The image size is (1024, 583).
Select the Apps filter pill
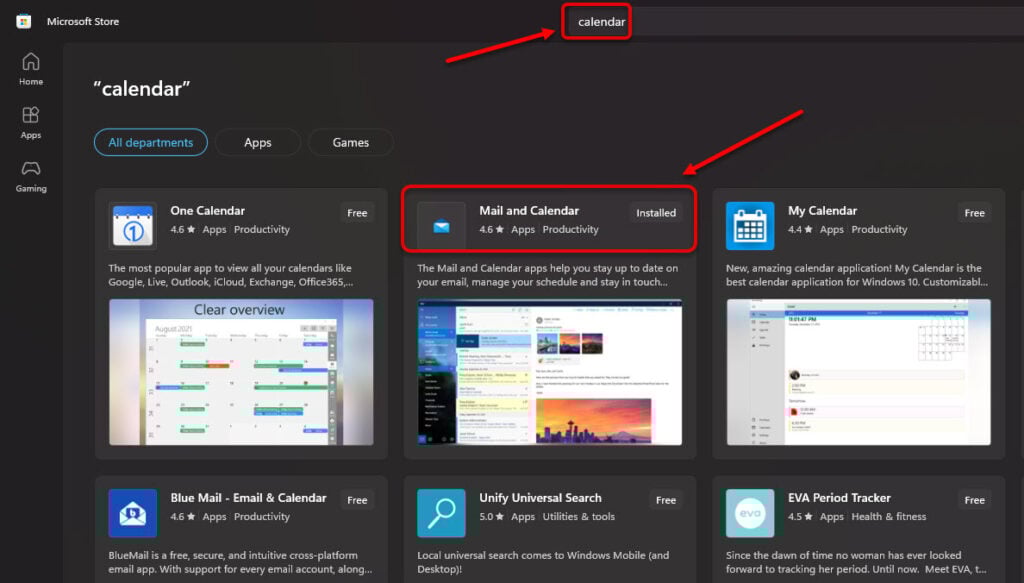258,143
